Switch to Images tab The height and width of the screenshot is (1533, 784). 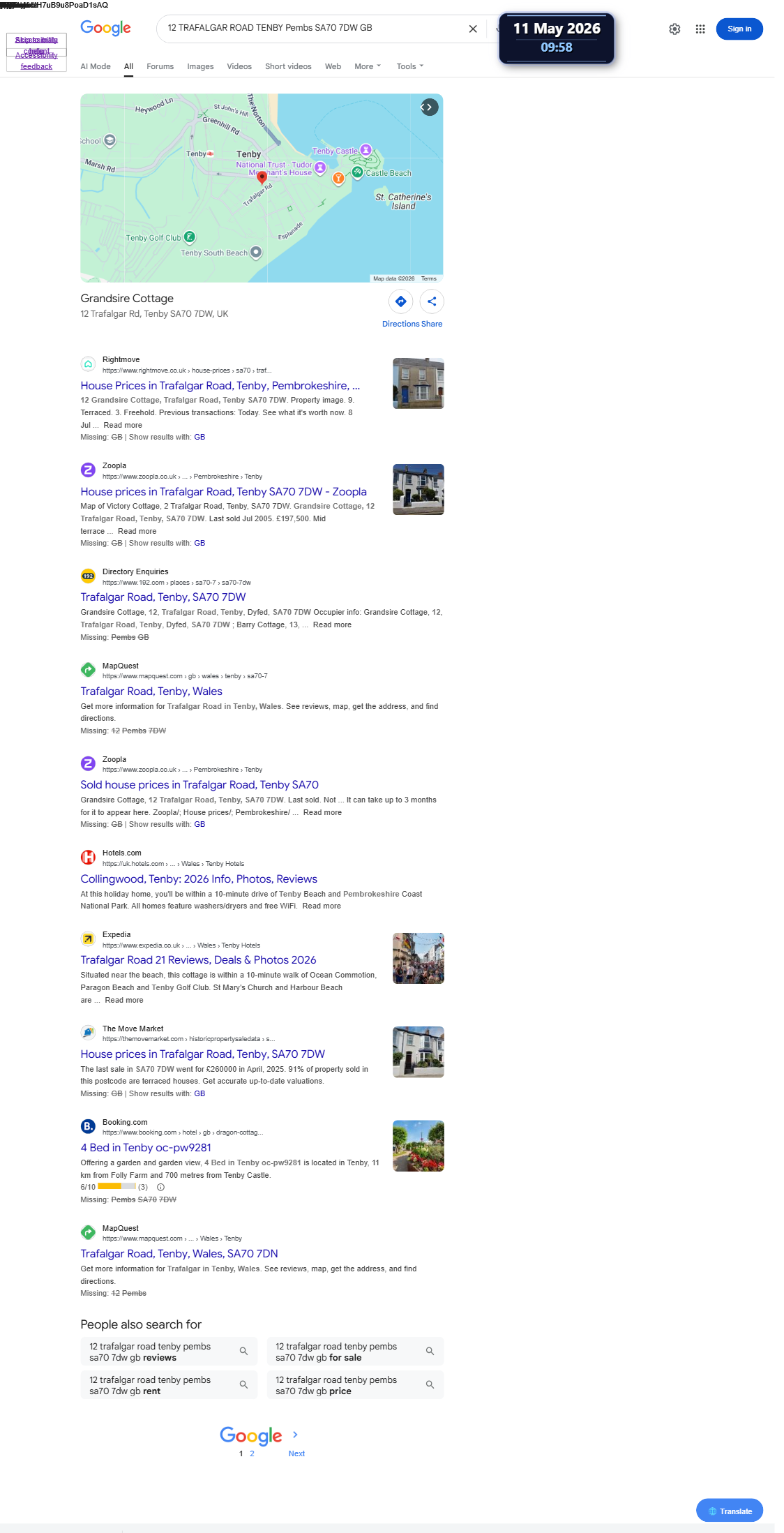(x=200, y=66)
